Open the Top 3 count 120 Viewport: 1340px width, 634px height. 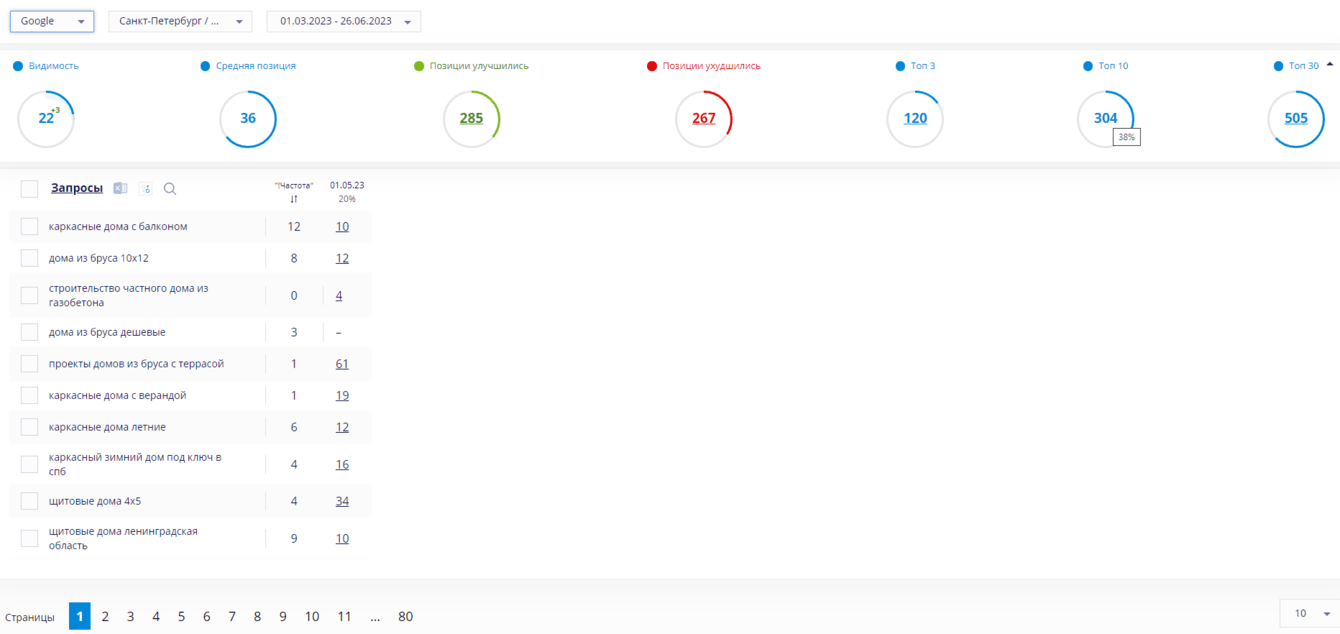pyautogui.click(x=915, y=118)
